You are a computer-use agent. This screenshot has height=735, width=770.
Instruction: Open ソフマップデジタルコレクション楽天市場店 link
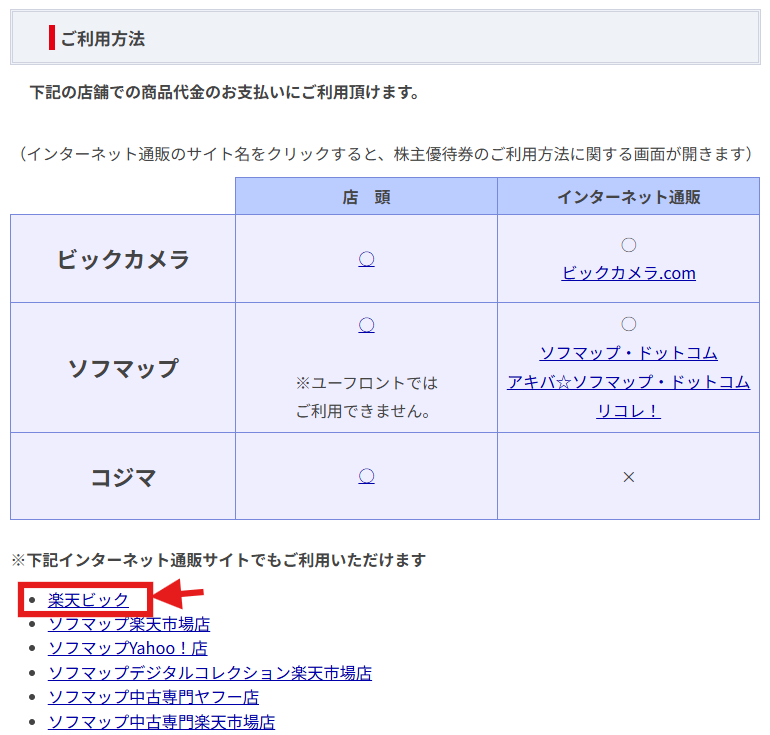click(210, 673)
